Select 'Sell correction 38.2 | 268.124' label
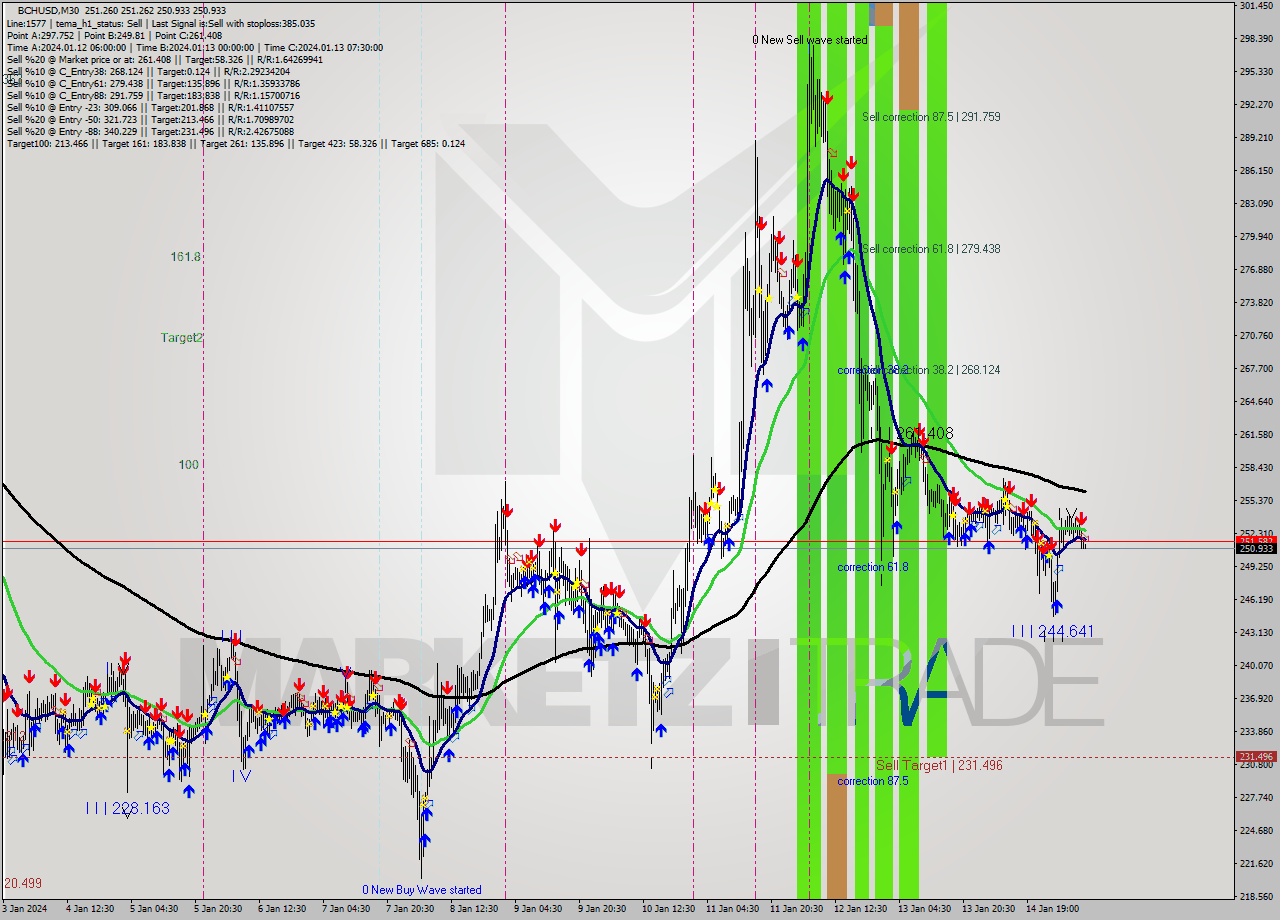The height and width of the screenshot is (920, 1280). tap(931, 370)
